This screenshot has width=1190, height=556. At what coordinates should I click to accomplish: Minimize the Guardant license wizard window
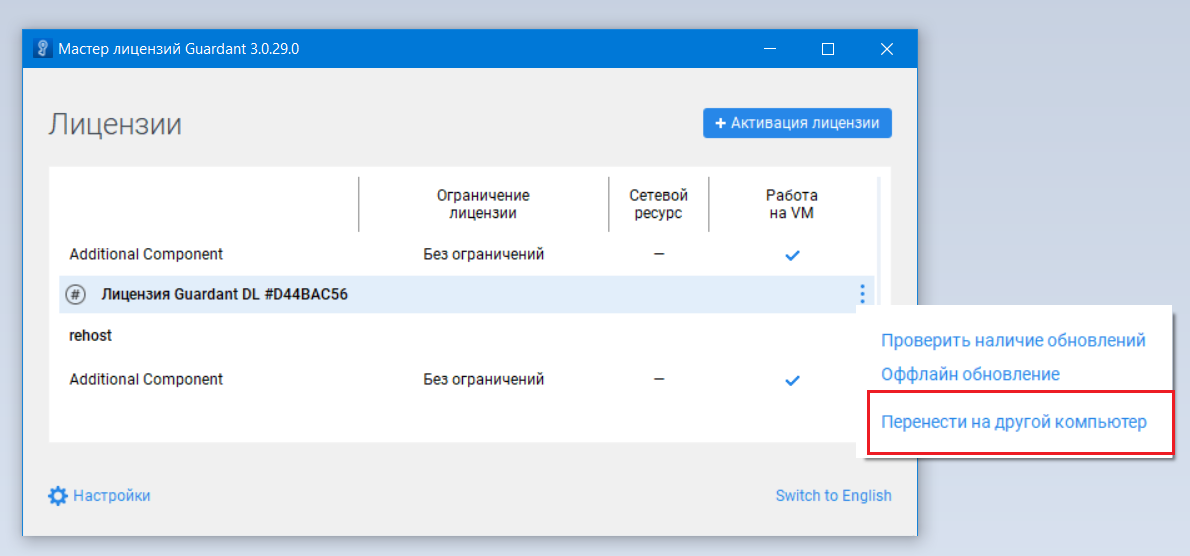[x=769, y=49]
